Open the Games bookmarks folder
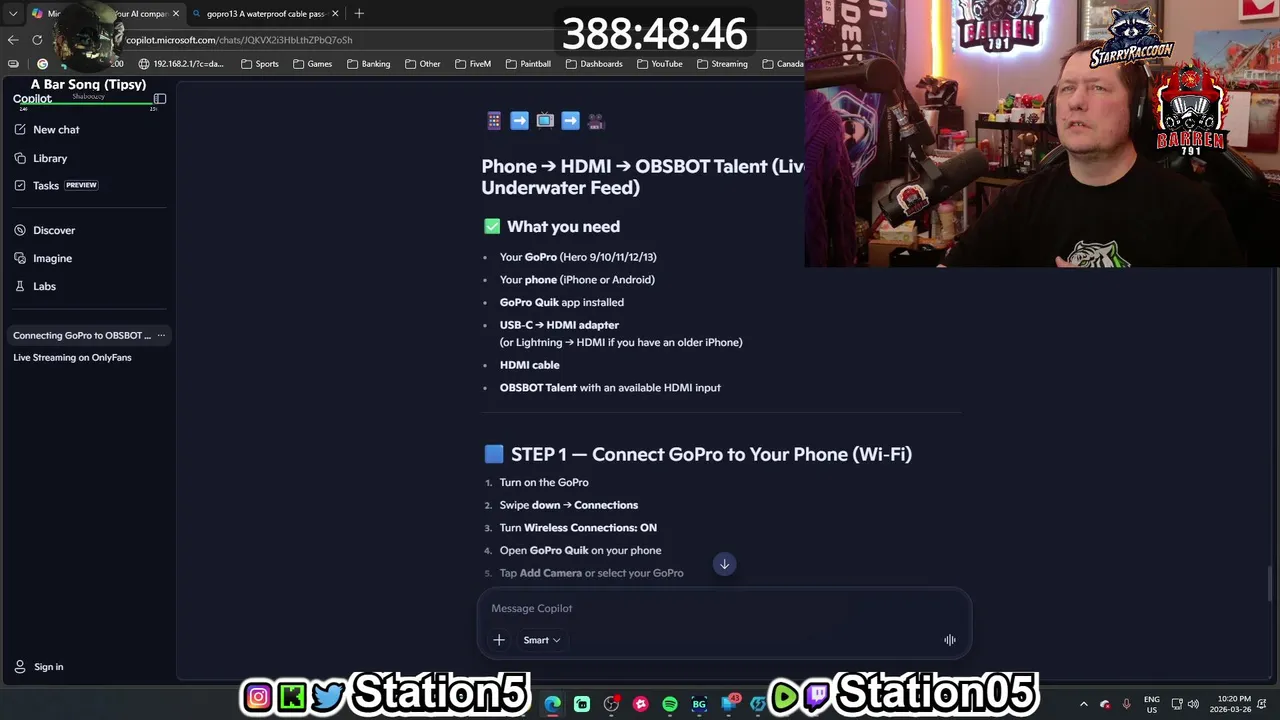The height and width of the screenshot is (720, 1280). pyautogui.click(x=312, y=64)
